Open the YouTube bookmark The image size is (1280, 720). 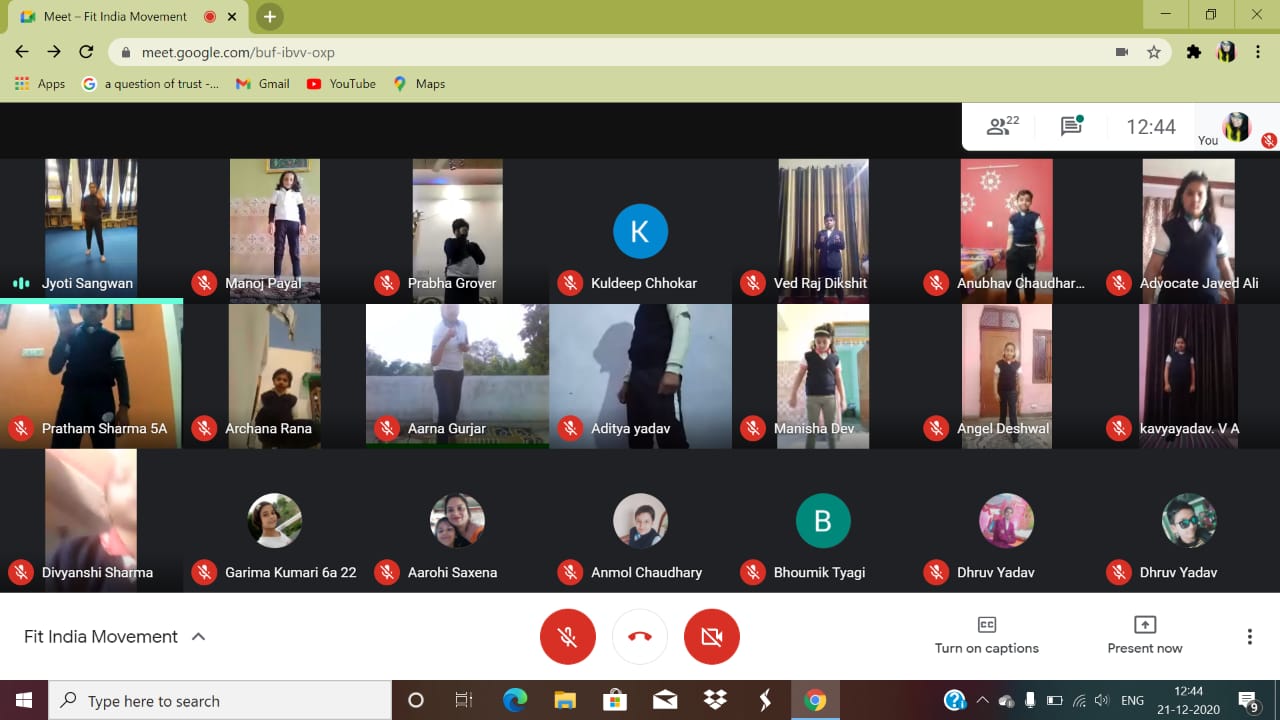(341, 84)
